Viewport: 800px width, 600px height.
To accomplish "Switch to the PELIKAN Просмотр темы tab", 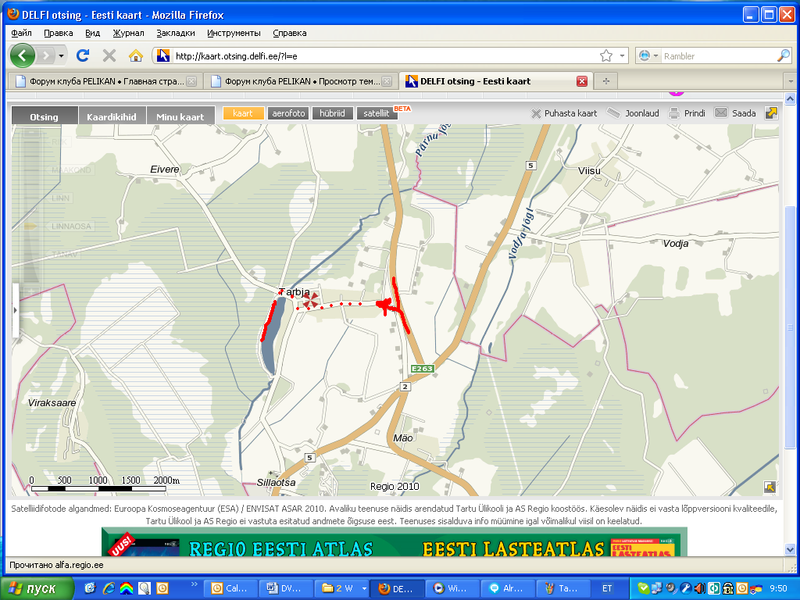I will (301, 81).
